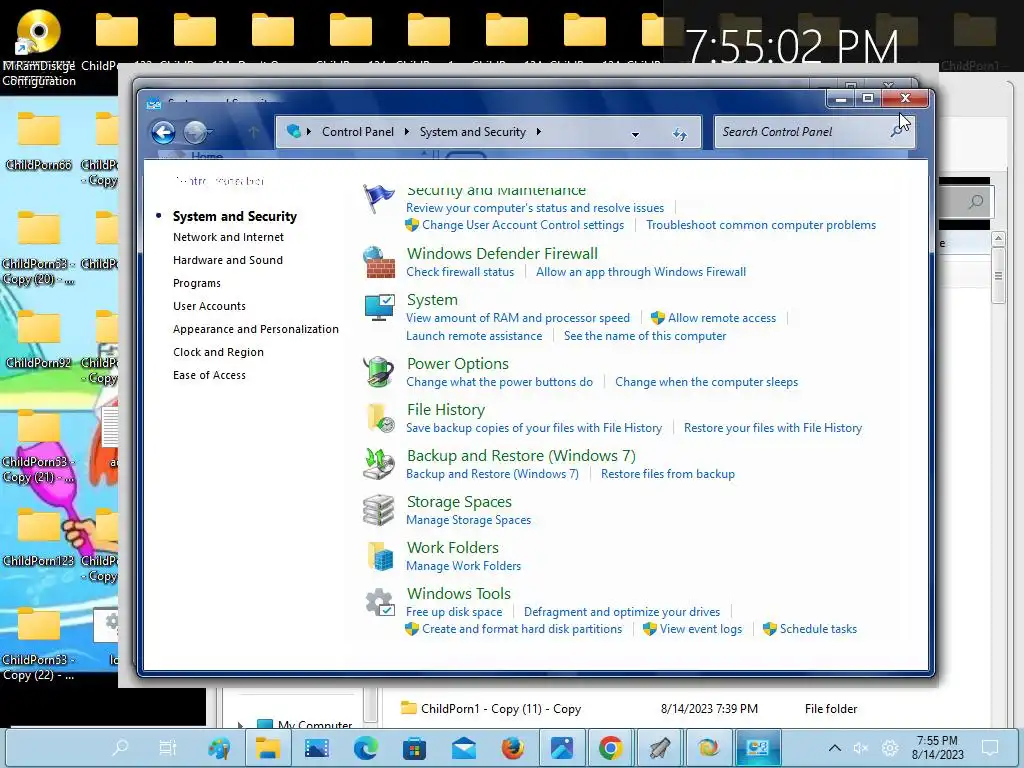Viewport: 1024px width, 768px height.
Task: Launch Firefox from the taskbar
Action: 513,748
